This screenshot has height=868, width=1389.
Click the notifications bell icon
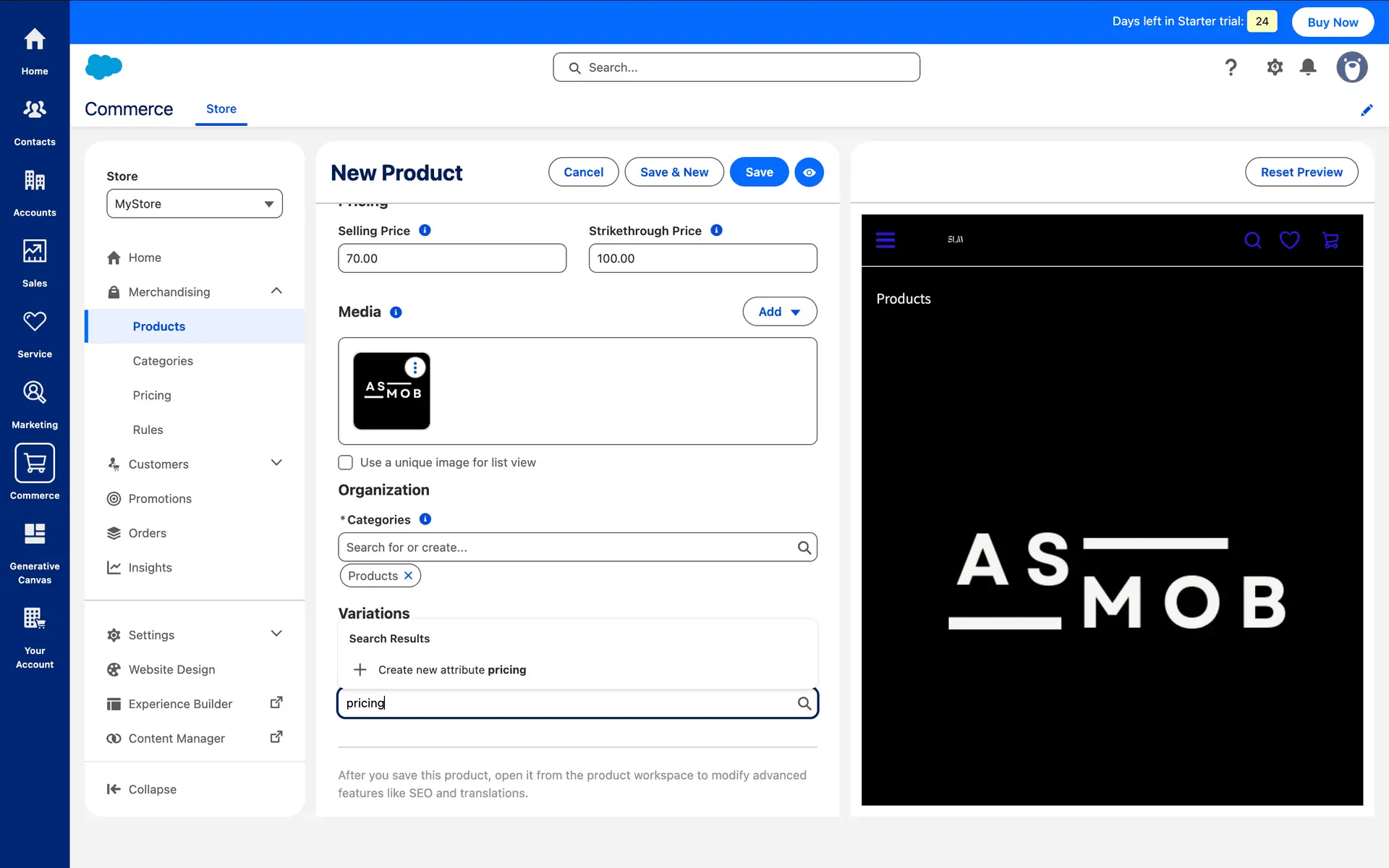coord(1308,67)
